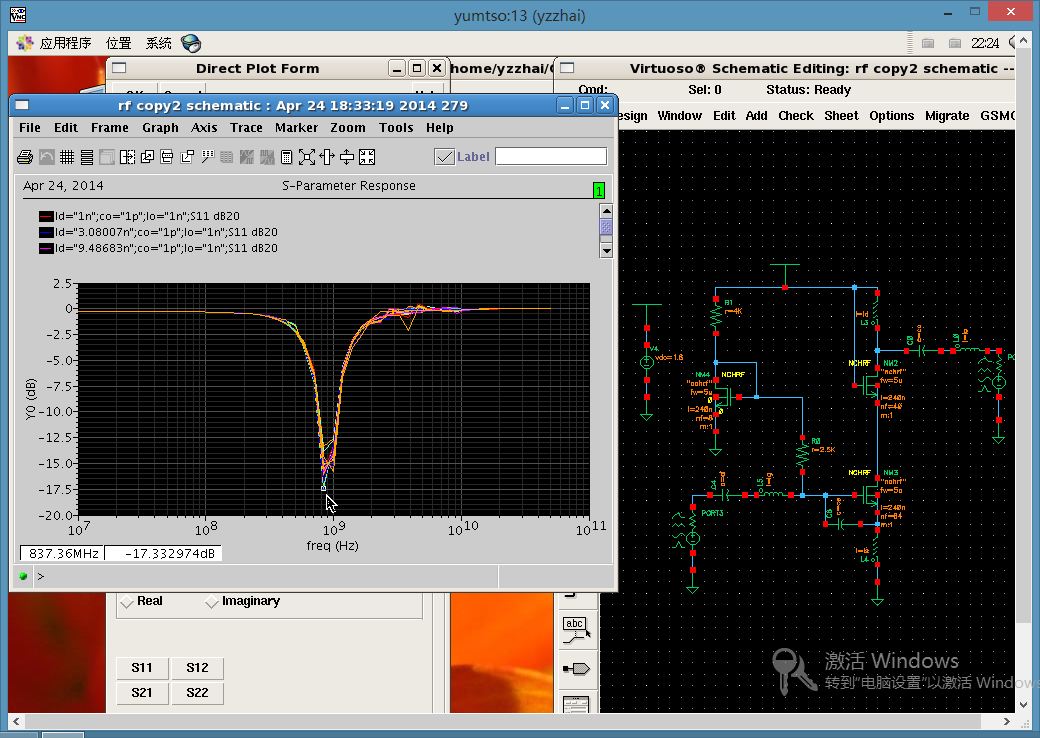Select the Imaginary radio button
The height and width of the screenshot is (738, 1040).
point(212,602)
